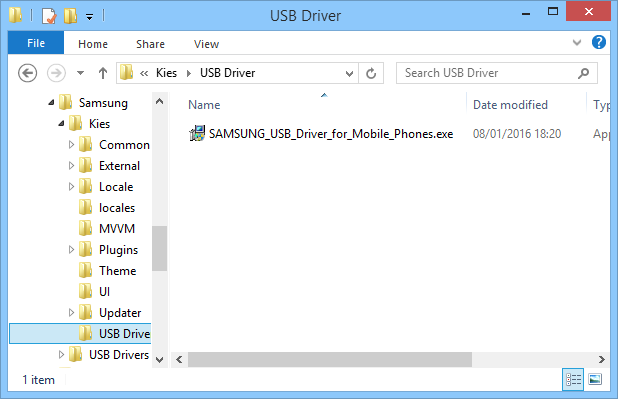The image size is (618, 399).
Task: Click the Search USB Driver field
Action: tap(497, 73)
